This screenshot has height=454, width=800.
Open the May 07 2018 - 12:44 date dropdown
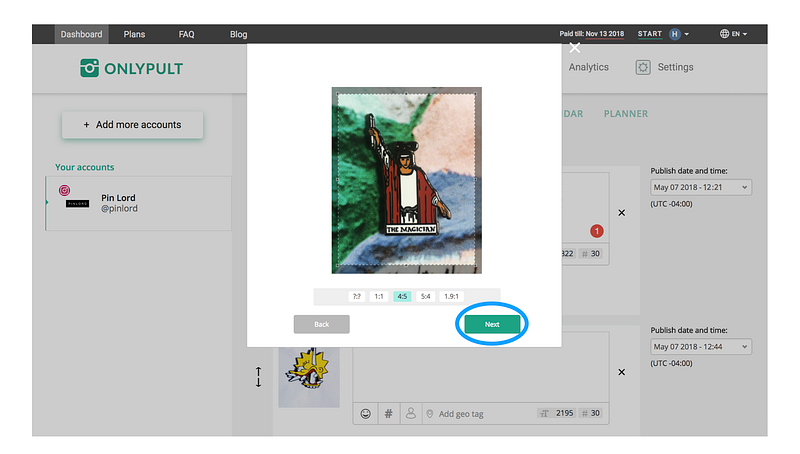[x=701, y=347]
